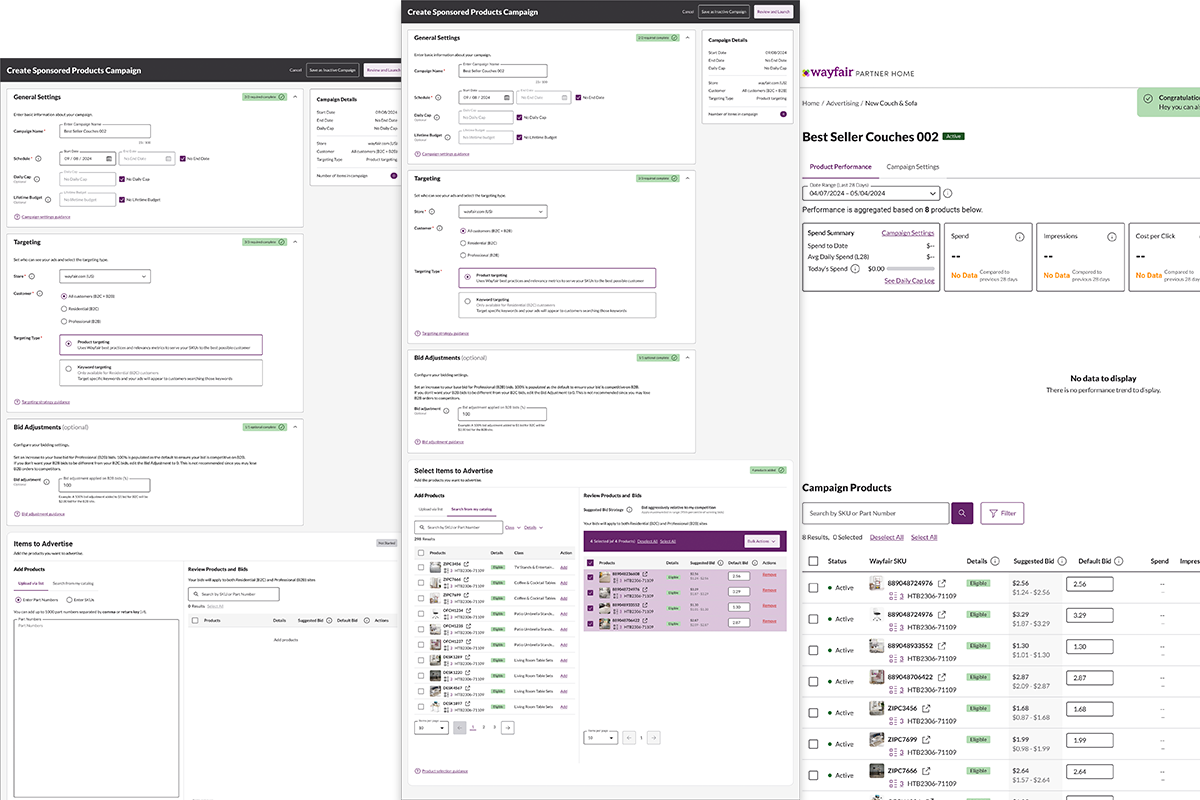Open the Store dropdown in the left campaign form
Image resolution: width=1200 pixels, height=800 pixels.
click(x=105, y=275)
